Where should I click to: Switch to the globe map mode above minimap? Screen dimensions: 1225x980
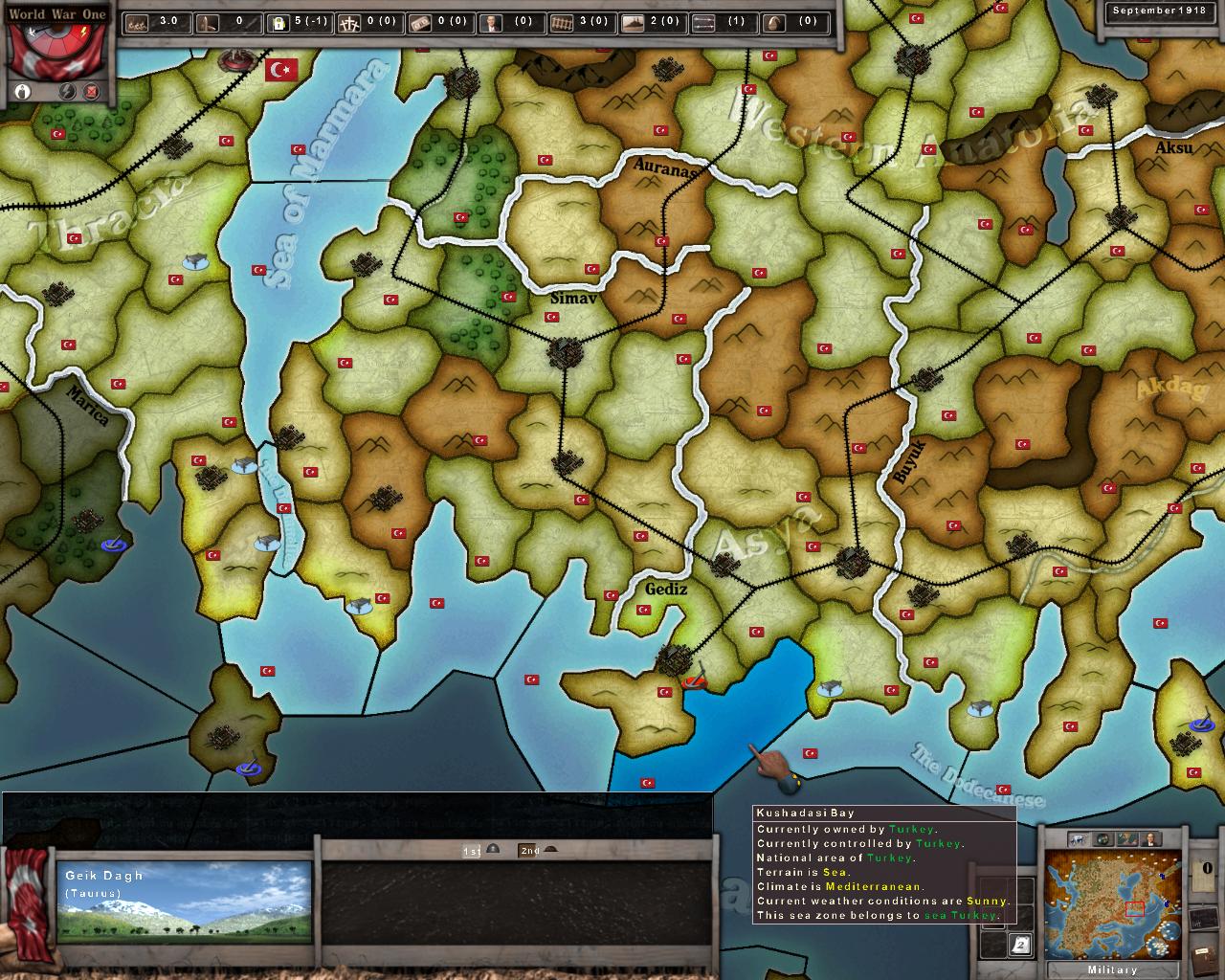click(1102, 839)
